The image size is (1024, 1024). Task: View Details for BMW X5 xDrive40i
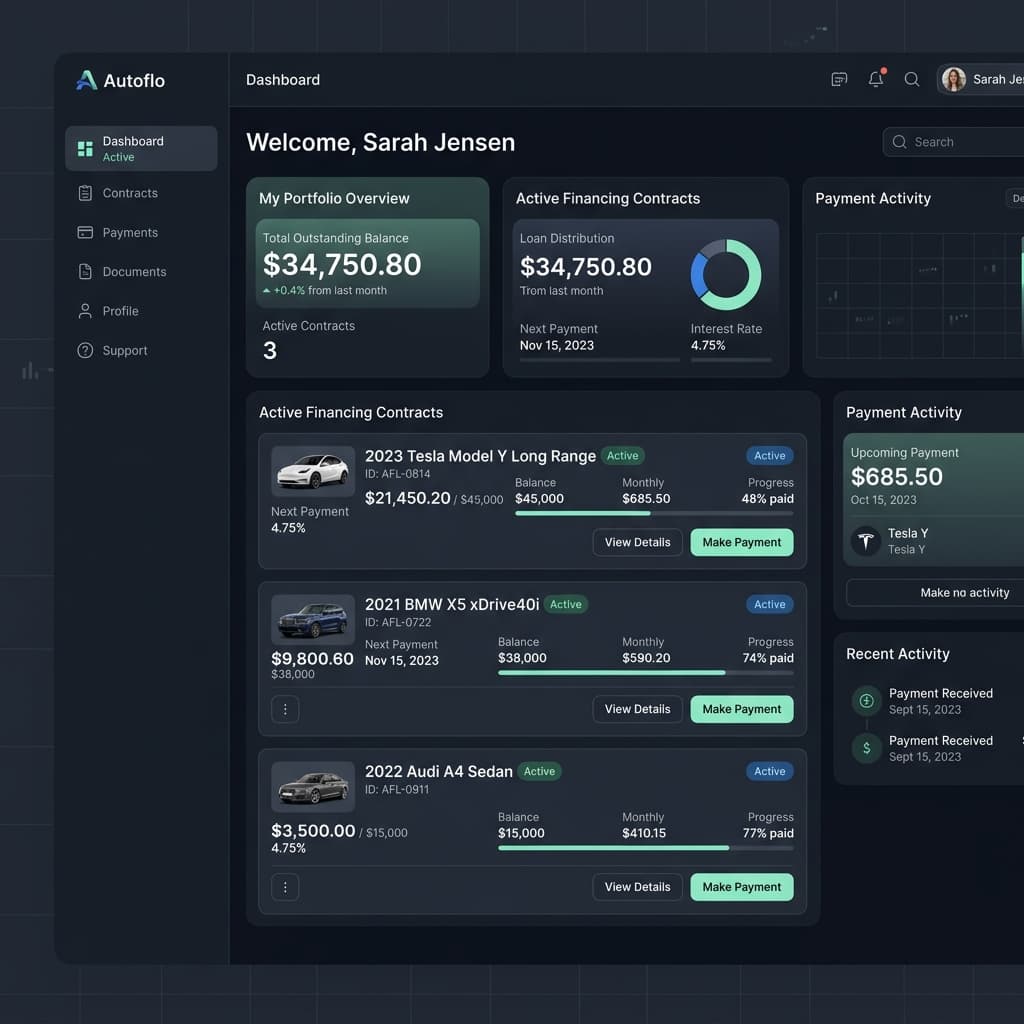click(637, 709)
